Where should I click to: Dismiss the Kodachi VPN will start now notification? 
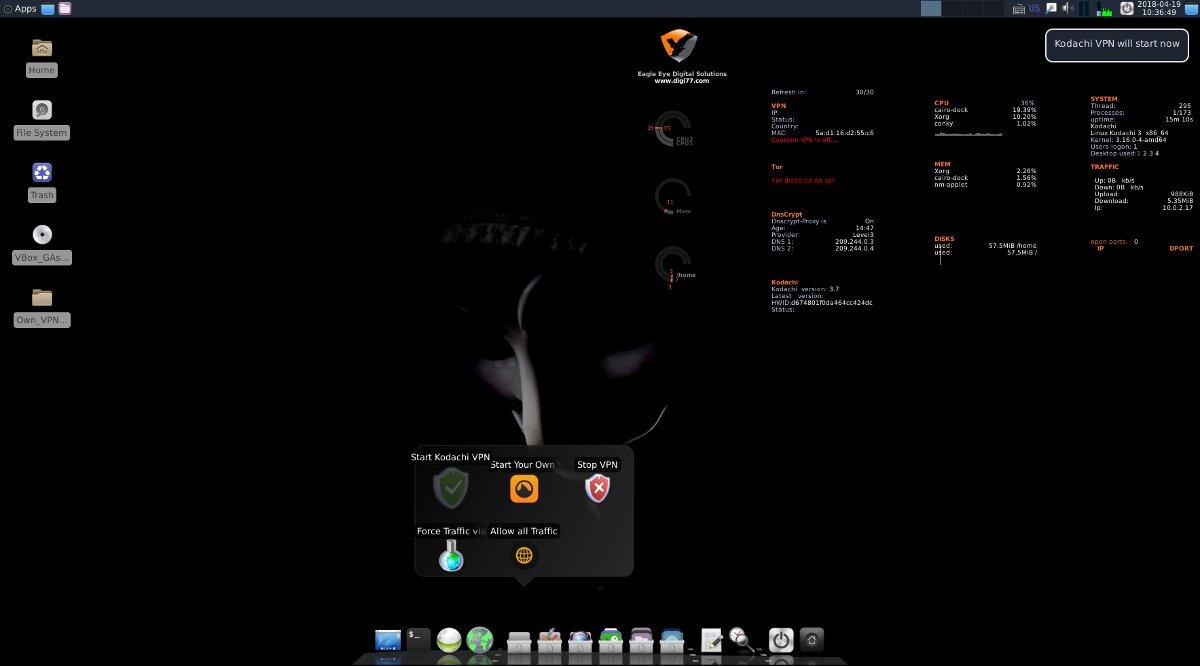tap(1116, 44)
